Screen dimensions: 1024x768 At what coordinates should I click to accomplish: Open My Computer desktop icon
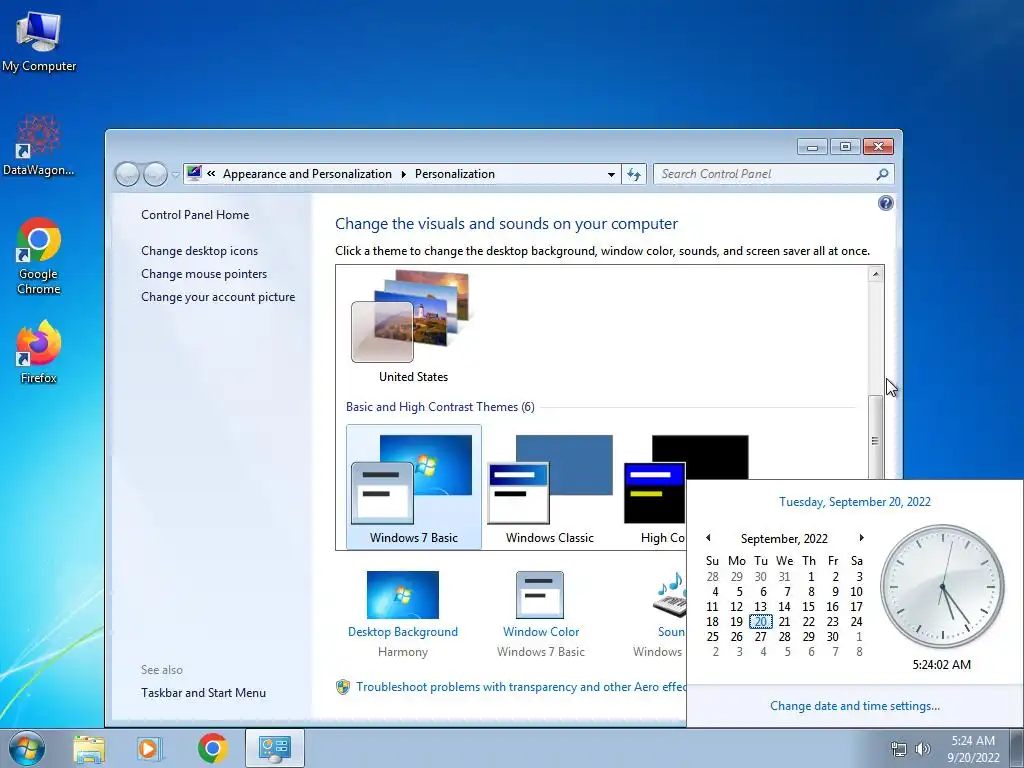pyautogui.click(x=39, y=40)
